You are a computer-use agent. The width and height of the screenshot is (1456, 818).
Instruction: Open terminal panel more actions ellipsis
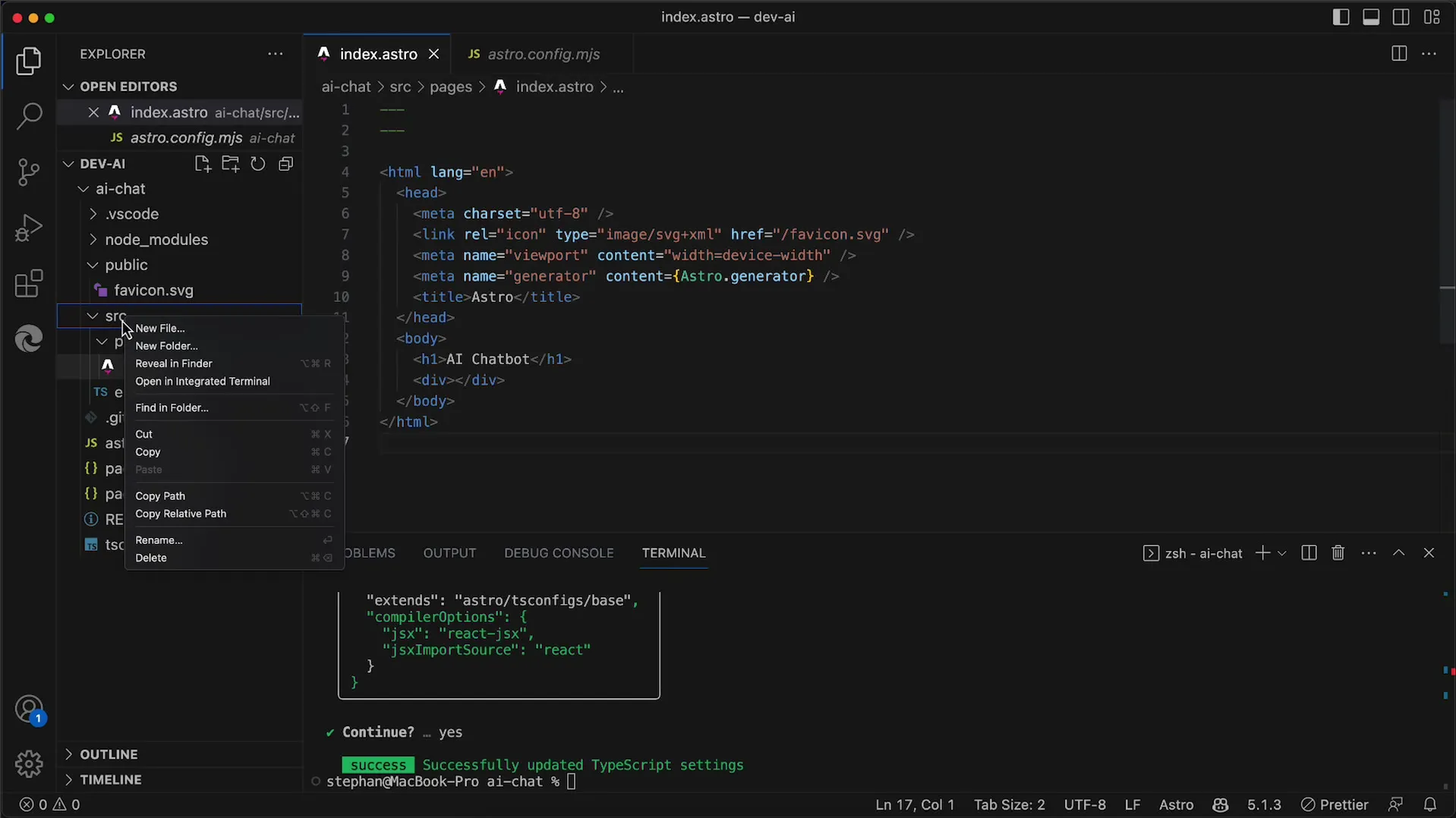point(1369,553)
